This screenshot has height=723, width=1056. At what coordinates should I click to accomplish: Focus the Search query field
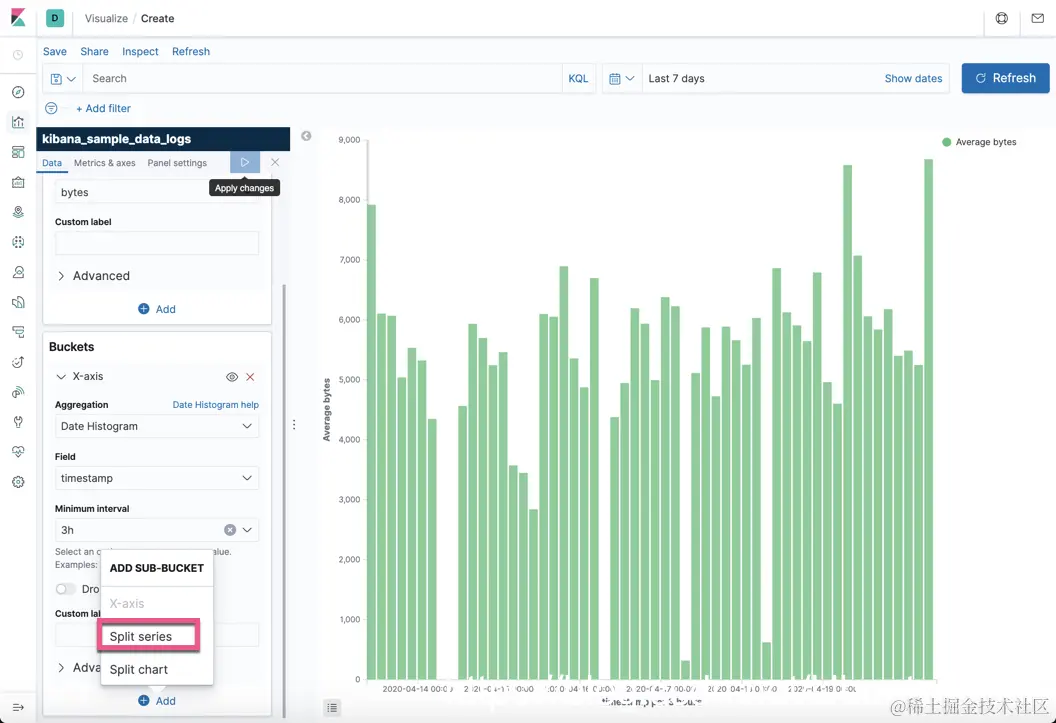[x=323, y=79]
